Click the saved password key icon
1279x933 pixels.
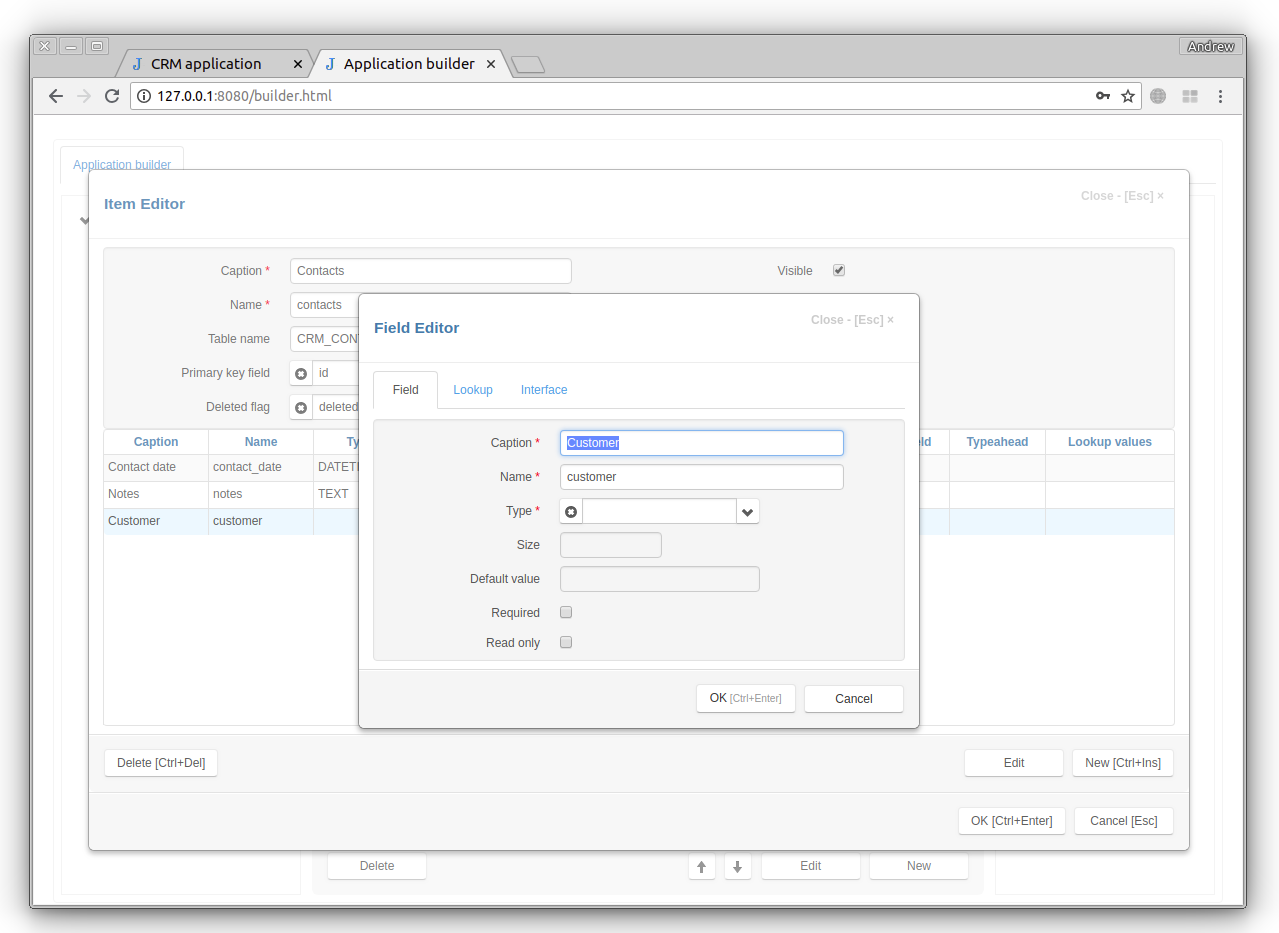tap(1103, 96)
